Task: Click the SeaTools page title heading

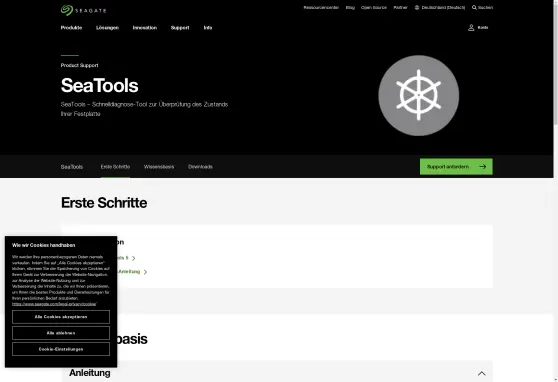Action: click(99, 85)
